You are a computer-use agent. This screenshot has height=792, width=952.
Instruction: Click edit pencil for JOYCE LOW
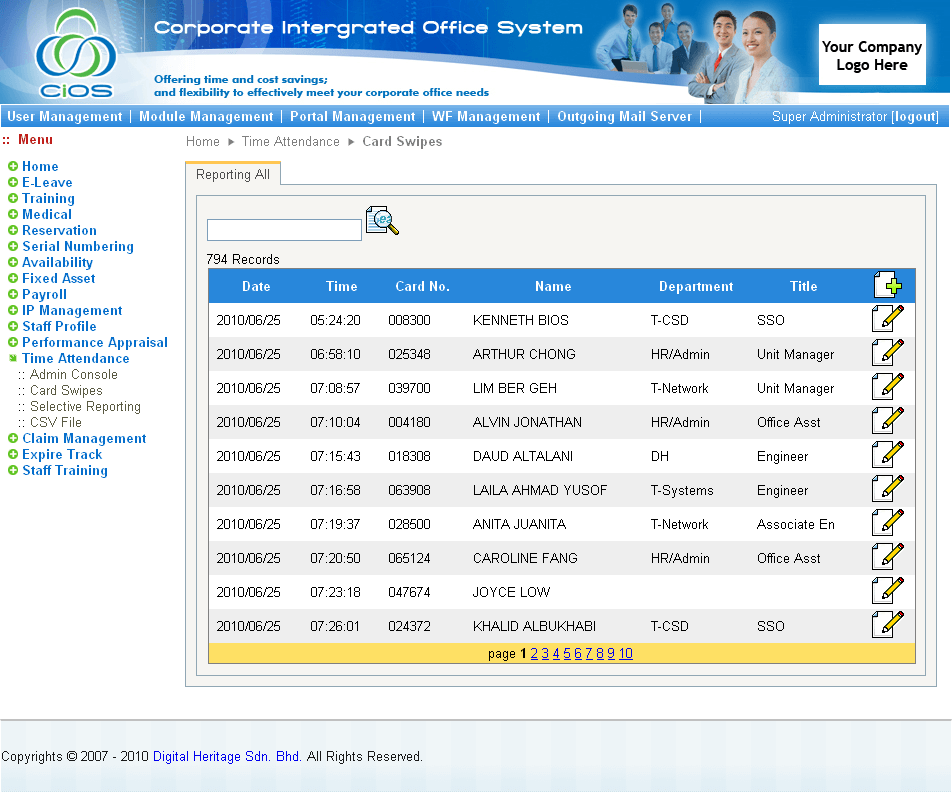[887, 592]
